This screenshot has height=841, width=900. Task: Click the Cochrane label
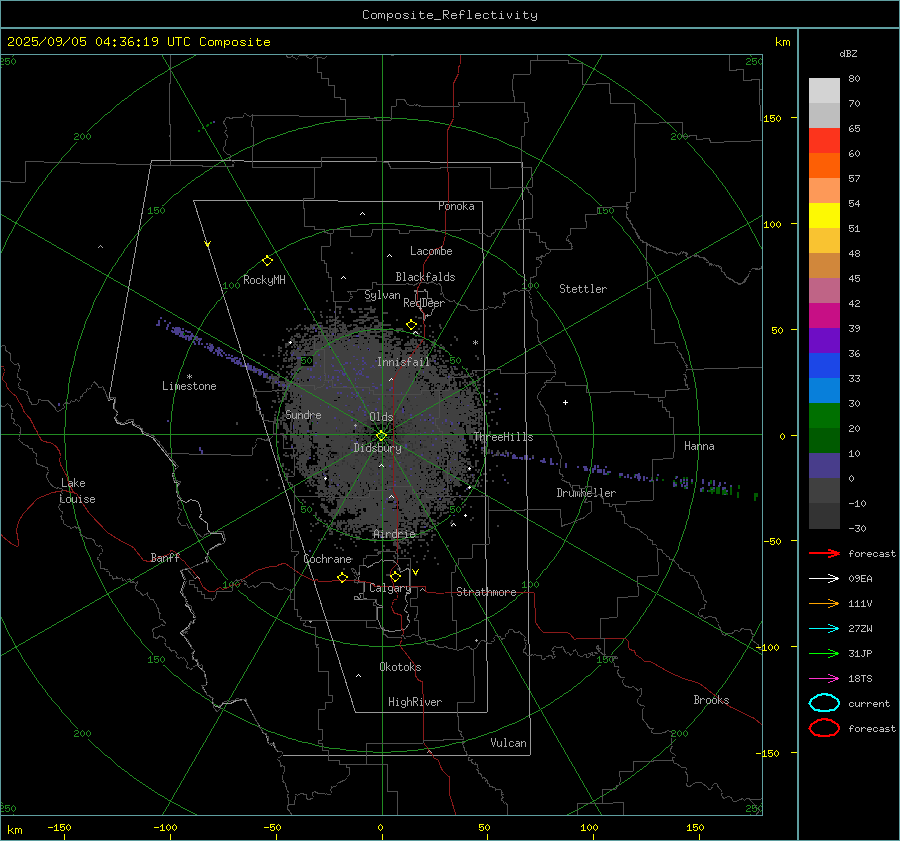coord(327,559)
